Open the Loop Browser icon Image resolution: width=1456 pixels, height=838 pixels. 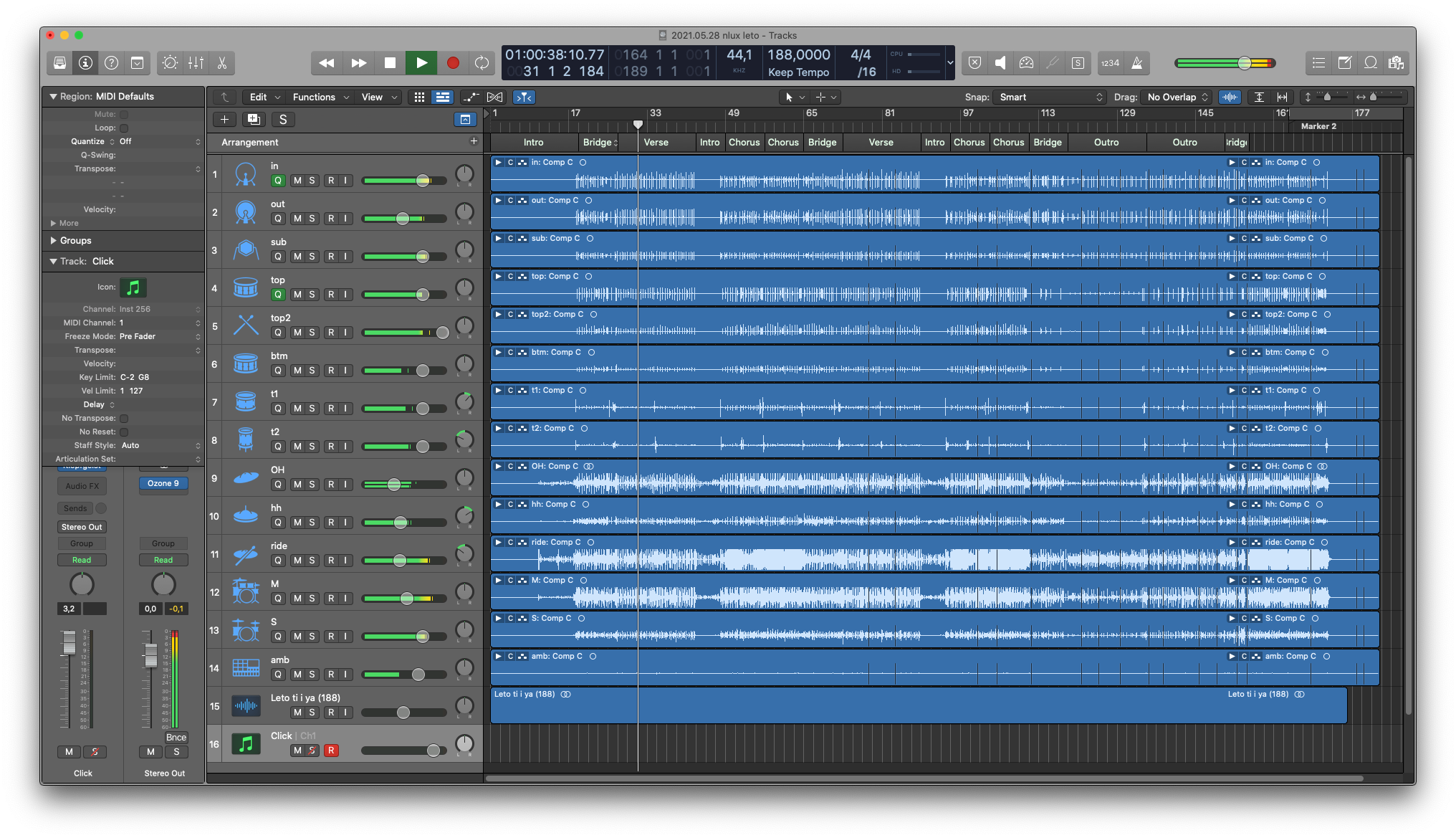pos(1370,63)
